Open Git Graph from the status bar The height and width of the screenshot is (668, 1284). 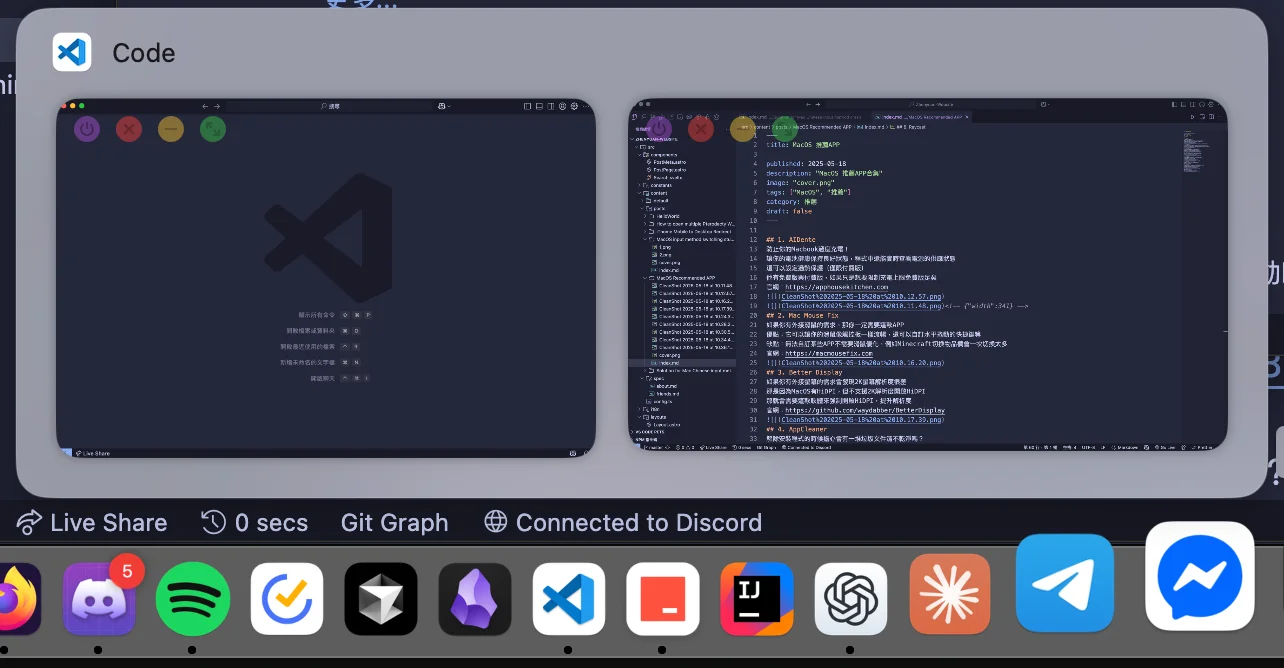[x=394, y=523]
